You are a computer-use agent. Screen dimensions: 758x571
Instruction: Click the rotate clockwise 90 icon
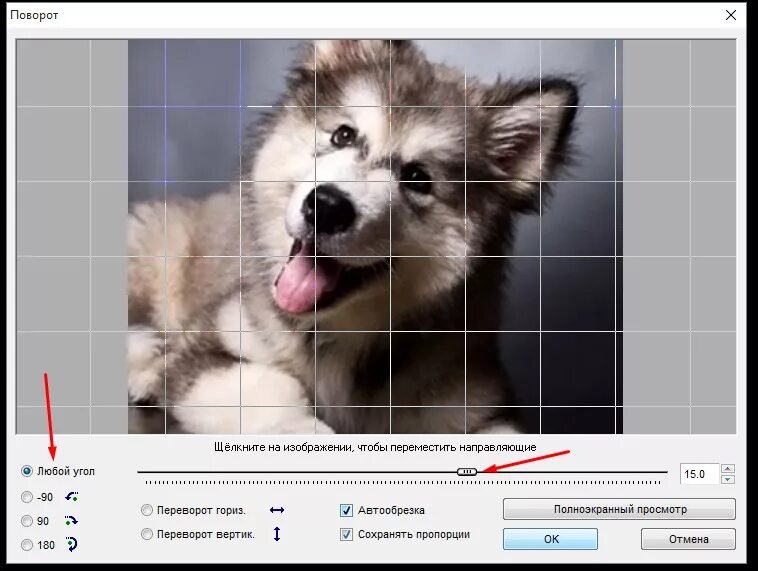pyautogui.click(x=71, y=521)
